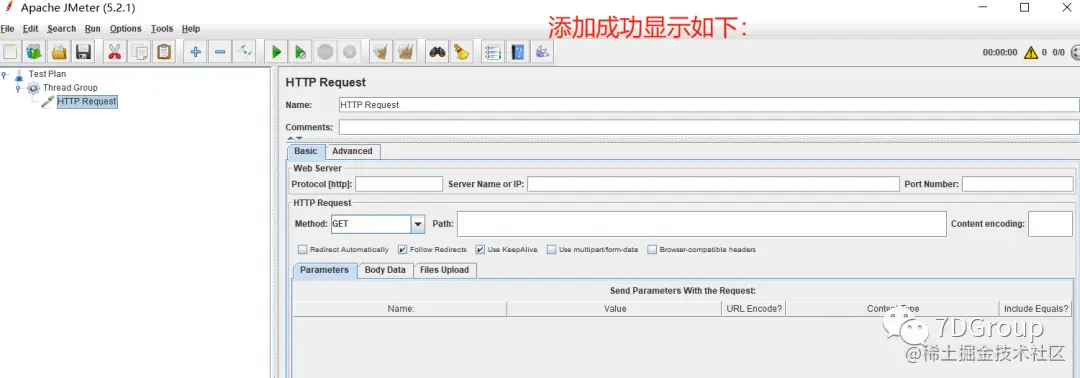The width and height of the screenshot is (1080, 378).
Task: Click Start no pauses icon
Action: point(300,52)
